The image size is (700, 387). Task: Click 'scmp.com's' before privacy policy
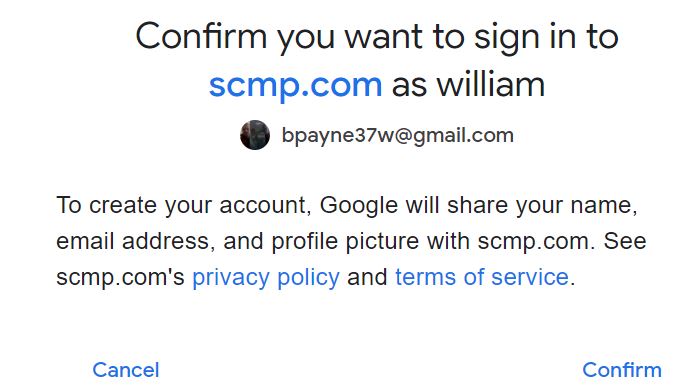[121, 277]
